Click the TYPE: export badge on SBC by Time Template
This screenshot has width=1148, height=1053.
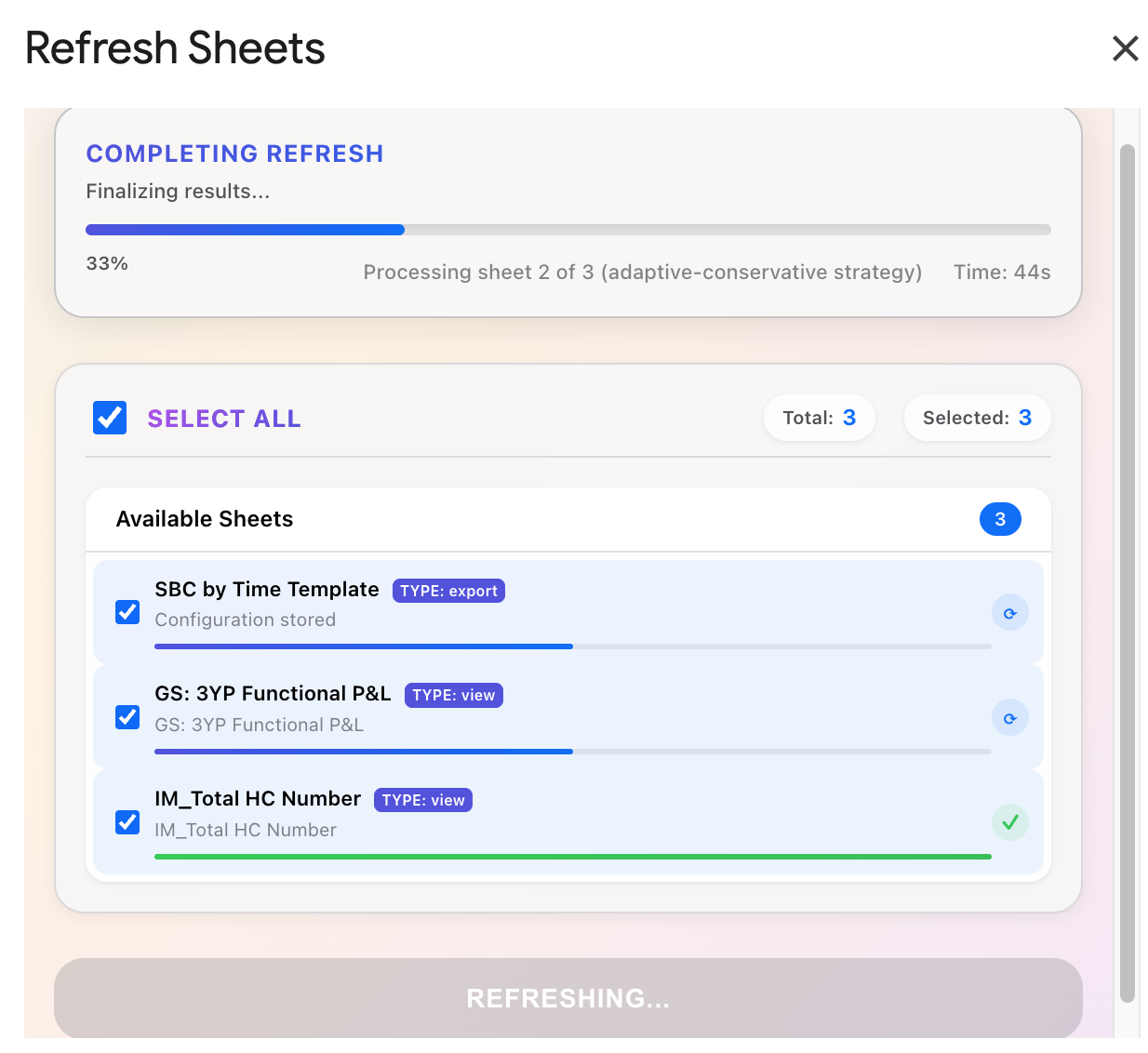(x=448, y=590)
